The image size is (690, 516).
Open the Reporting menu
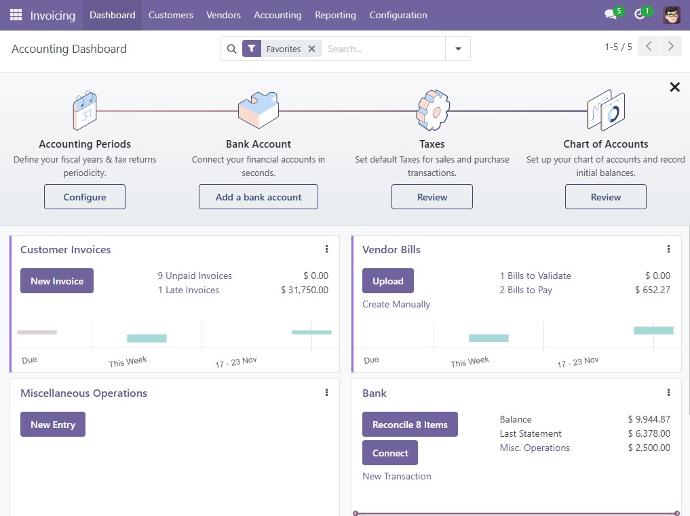(335, 15)
